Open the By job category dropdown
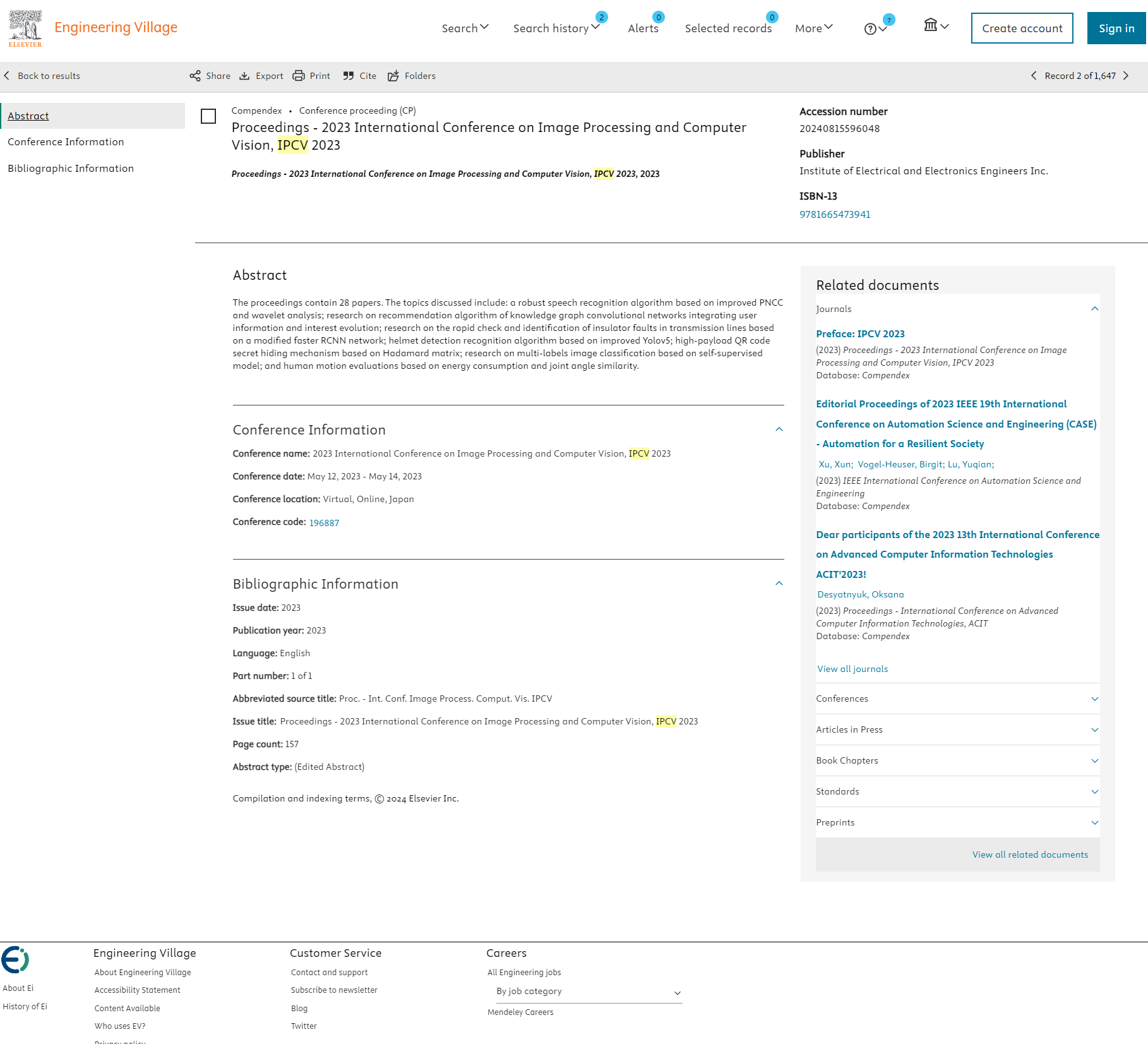The width and height of the screenshot is (1148, 1044). 589,992
